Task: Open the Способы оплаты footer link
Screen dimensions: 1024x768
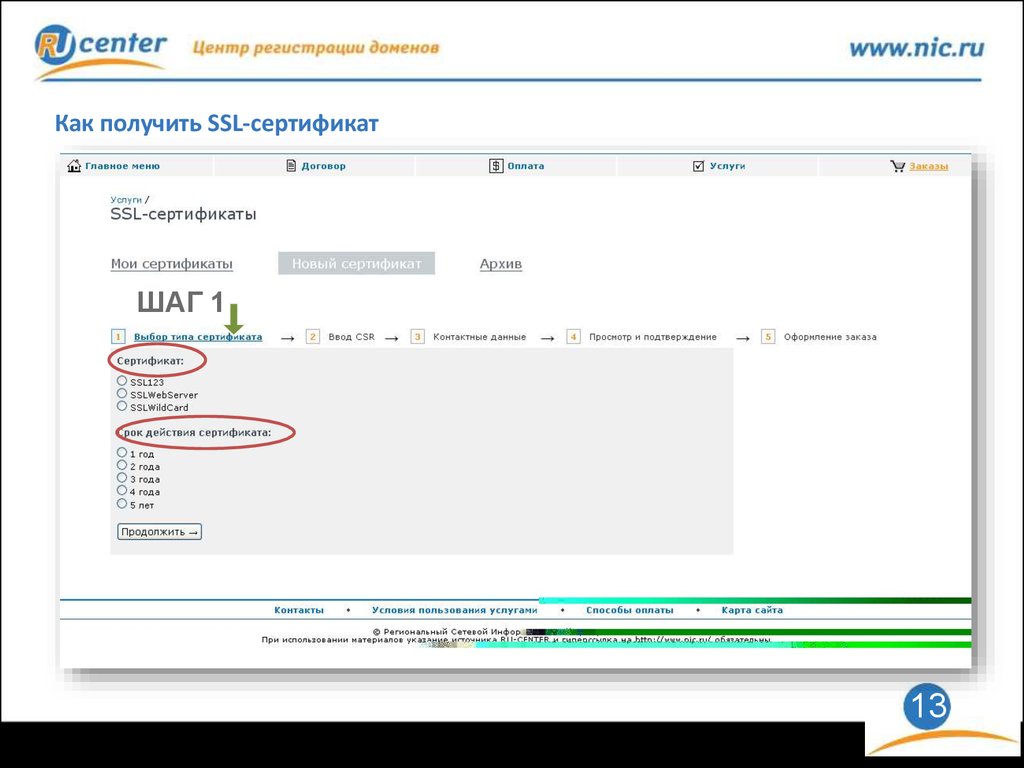Action: click(x=630, y=610)
